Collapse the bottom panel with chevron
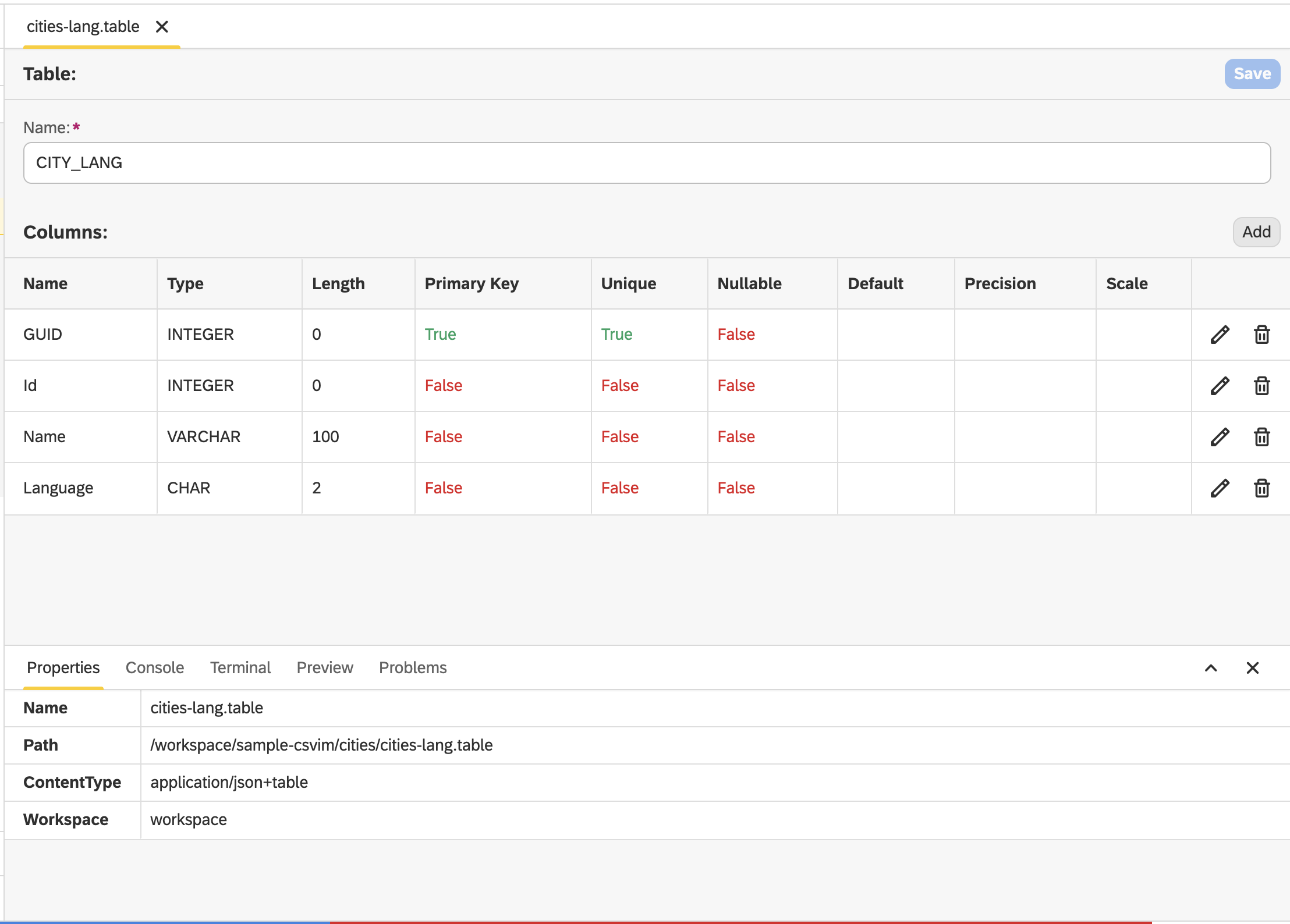This screenshot has height=924, width=1290. tap(1211, 668)
